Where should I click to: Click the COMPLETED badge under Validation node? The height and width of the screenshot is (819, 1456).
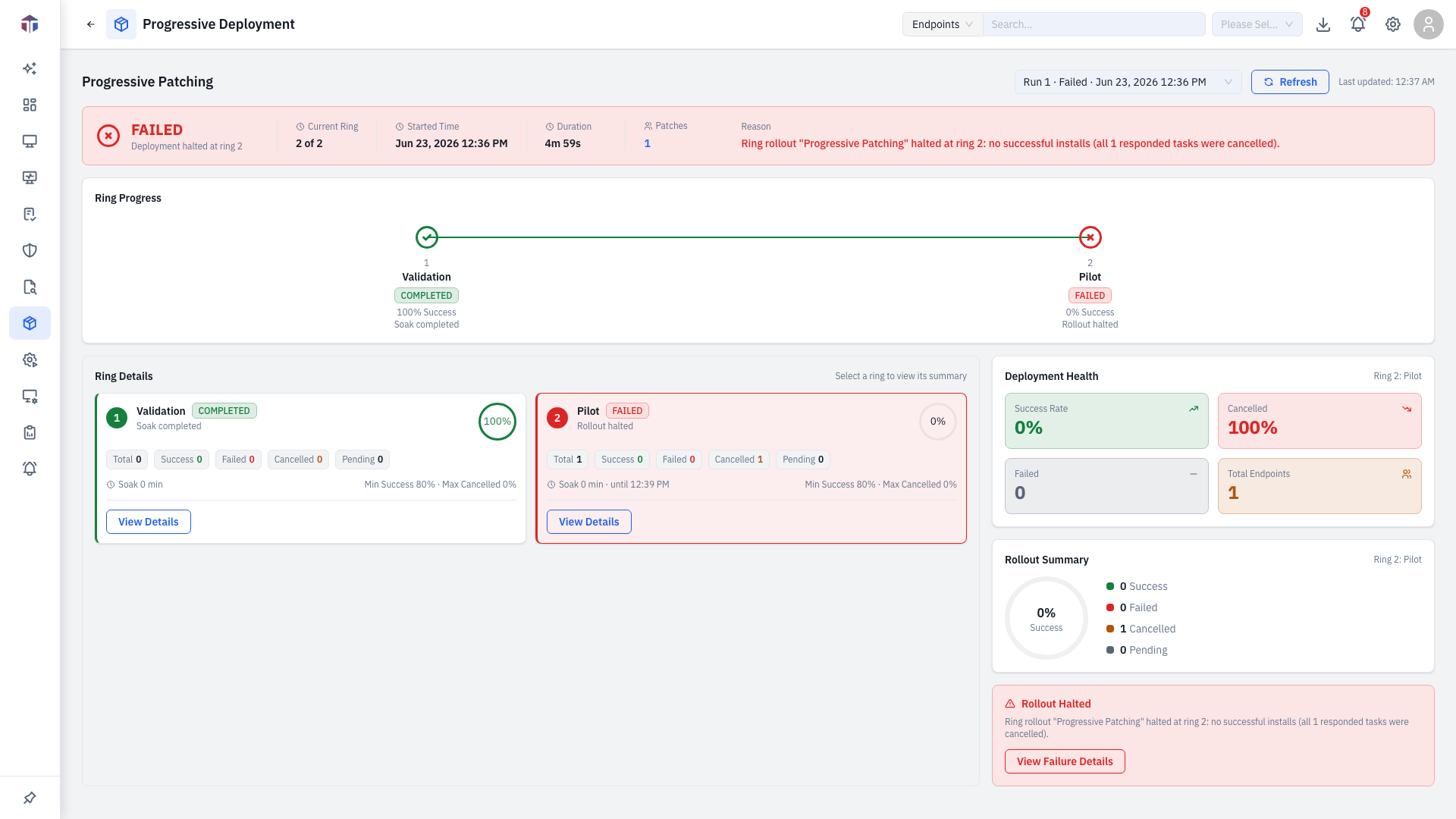[426, 296]
